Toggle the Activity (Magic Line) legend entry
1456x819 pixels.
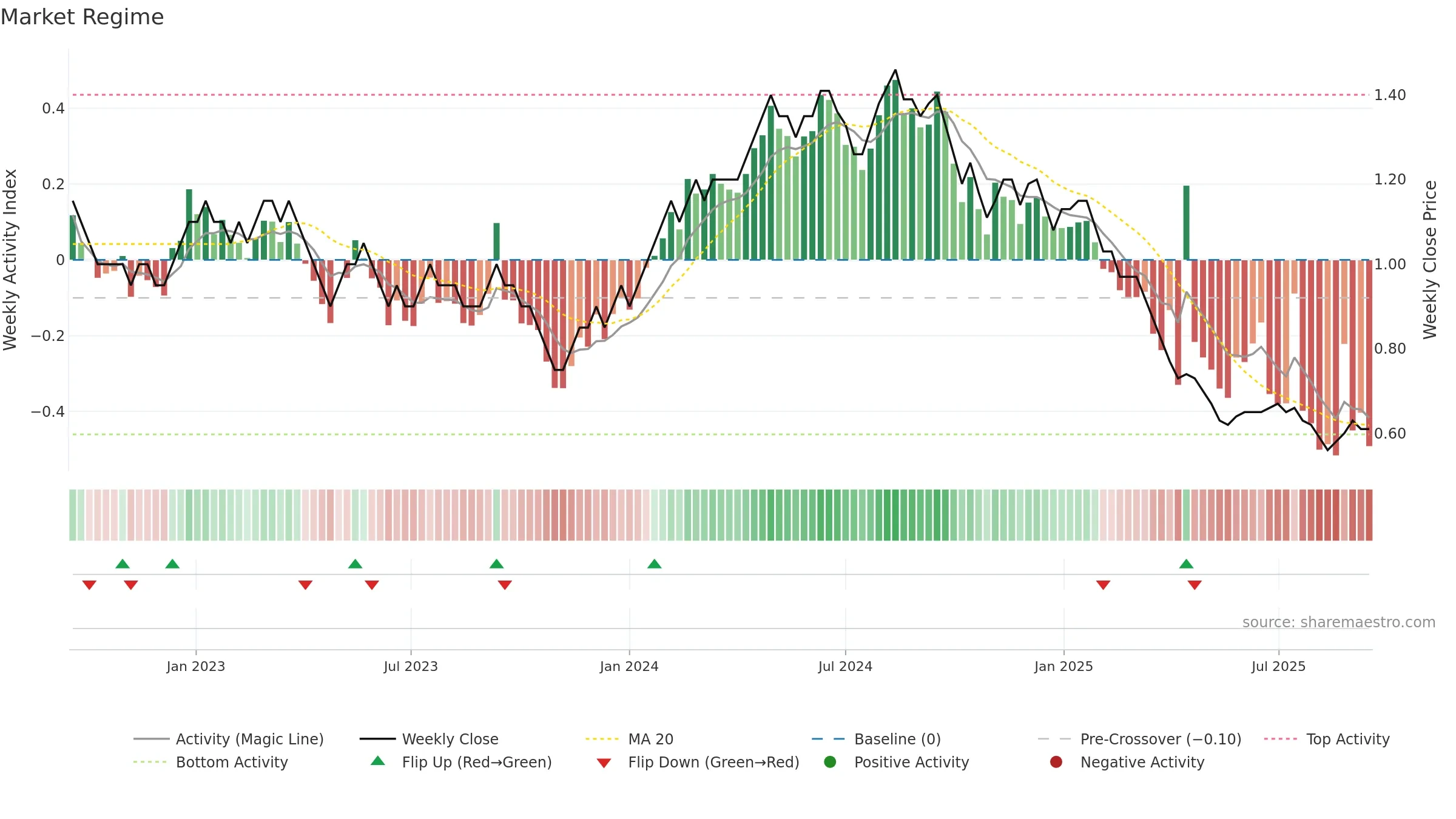[x=229, y=739]
